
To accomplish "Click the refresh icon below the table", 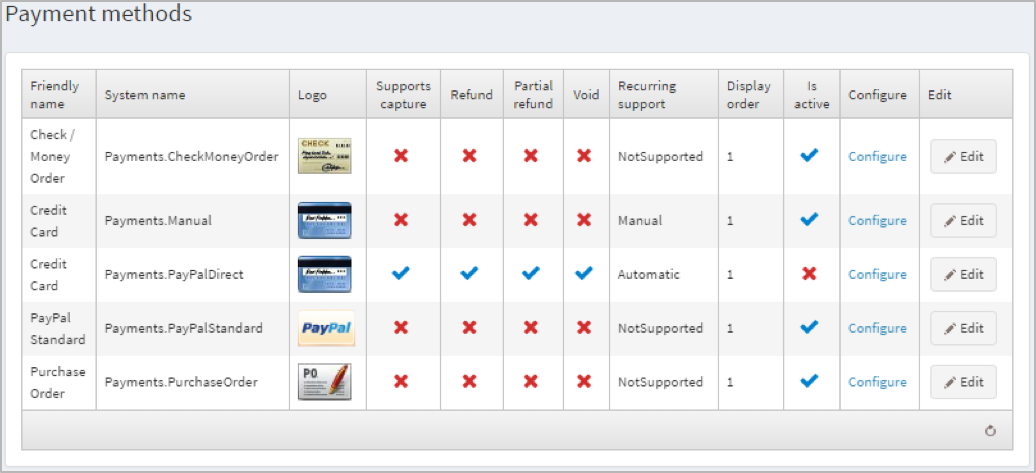I will tap(990, 431).
